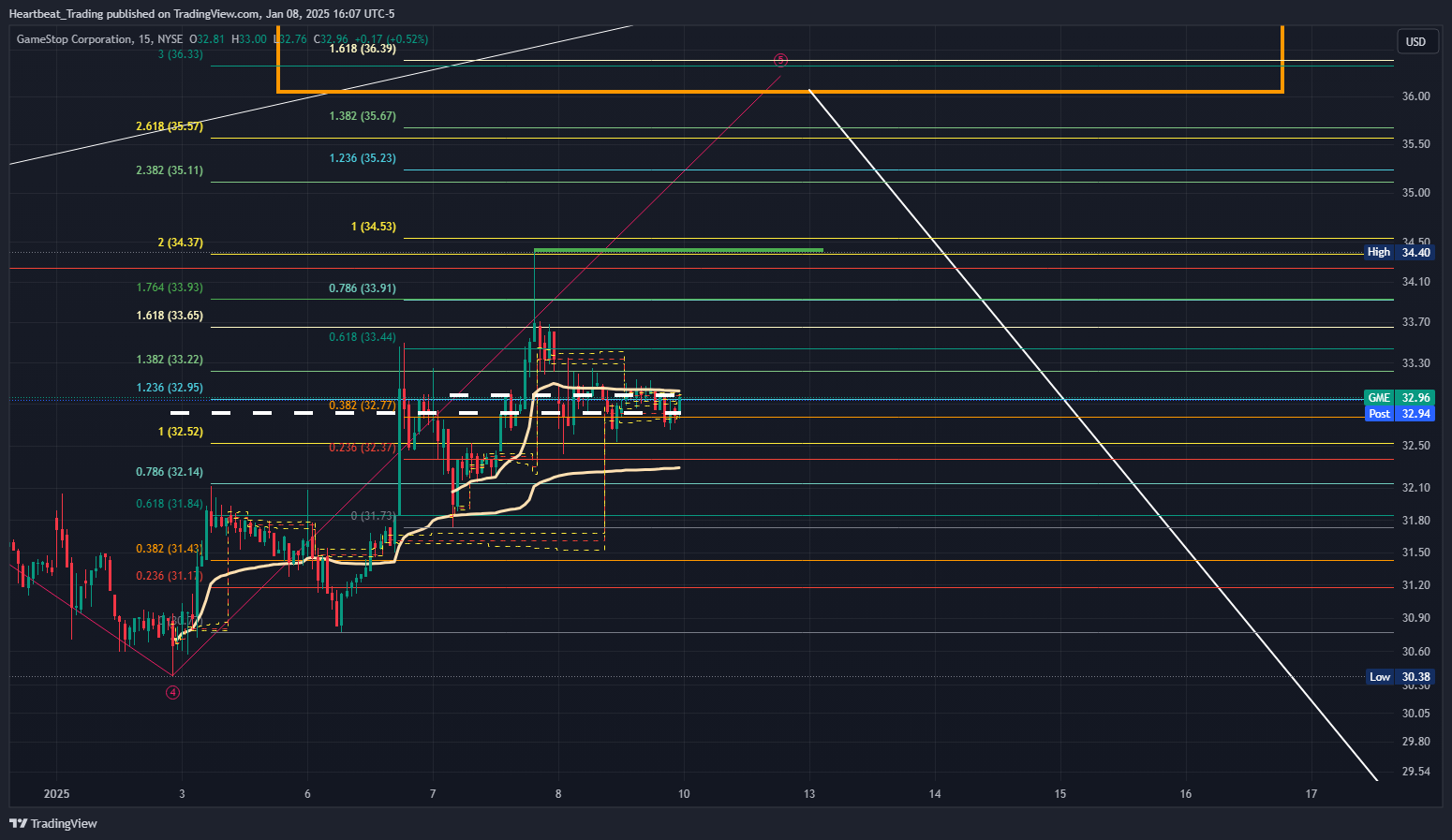Select the '0 (31.73)' Fibonacci label

tap(374, 516)
